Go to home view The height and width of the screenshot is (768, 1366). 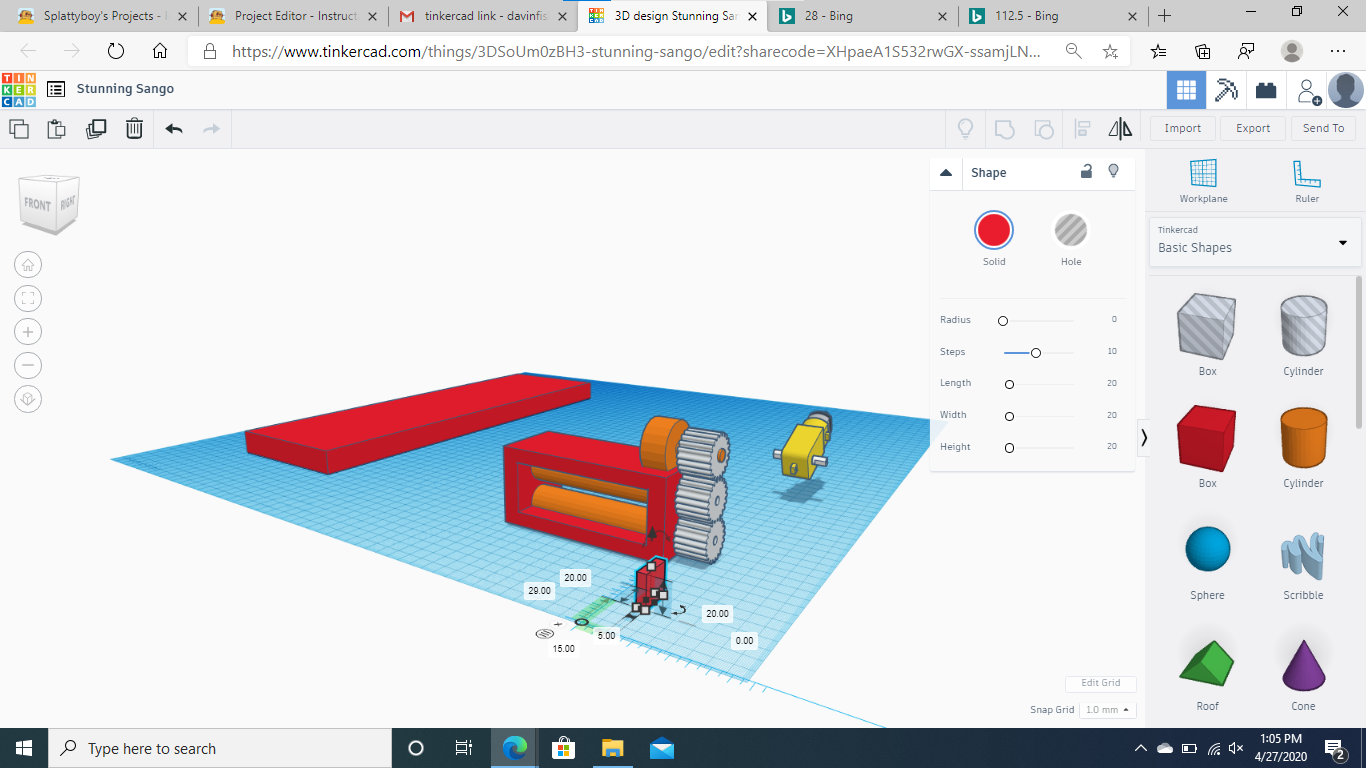click(28, 265)
